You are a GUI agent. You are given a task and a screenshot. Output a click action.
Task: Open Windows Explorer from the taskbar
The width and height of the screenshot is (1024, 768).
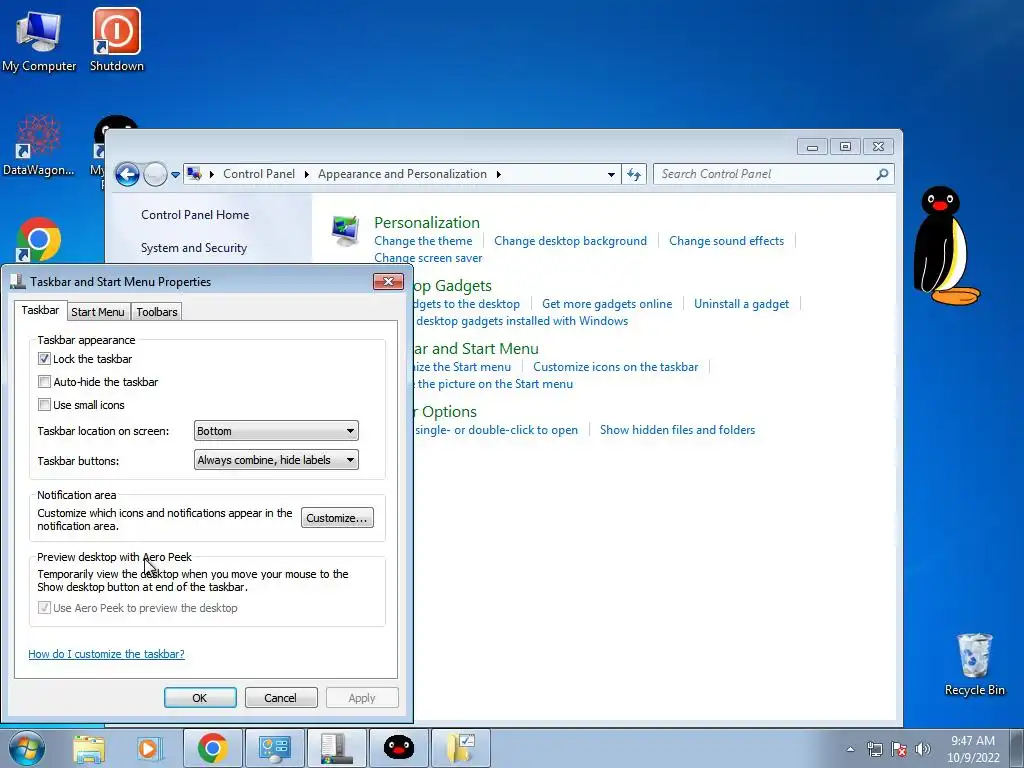tap(89, 748)
